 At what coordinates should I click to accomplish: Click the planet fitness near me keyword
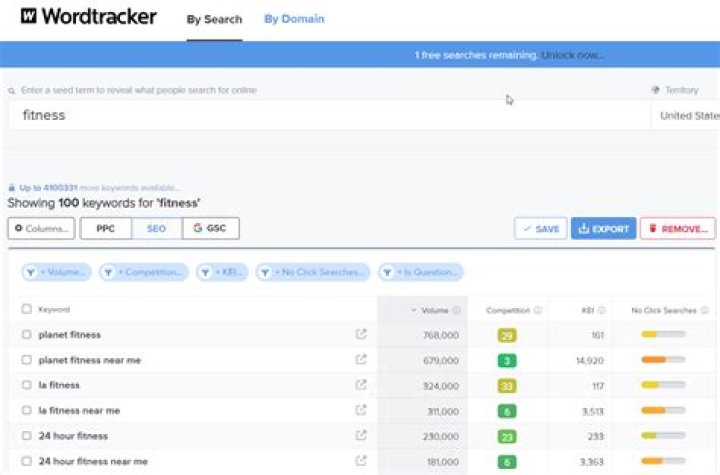(x=90, y=360)
